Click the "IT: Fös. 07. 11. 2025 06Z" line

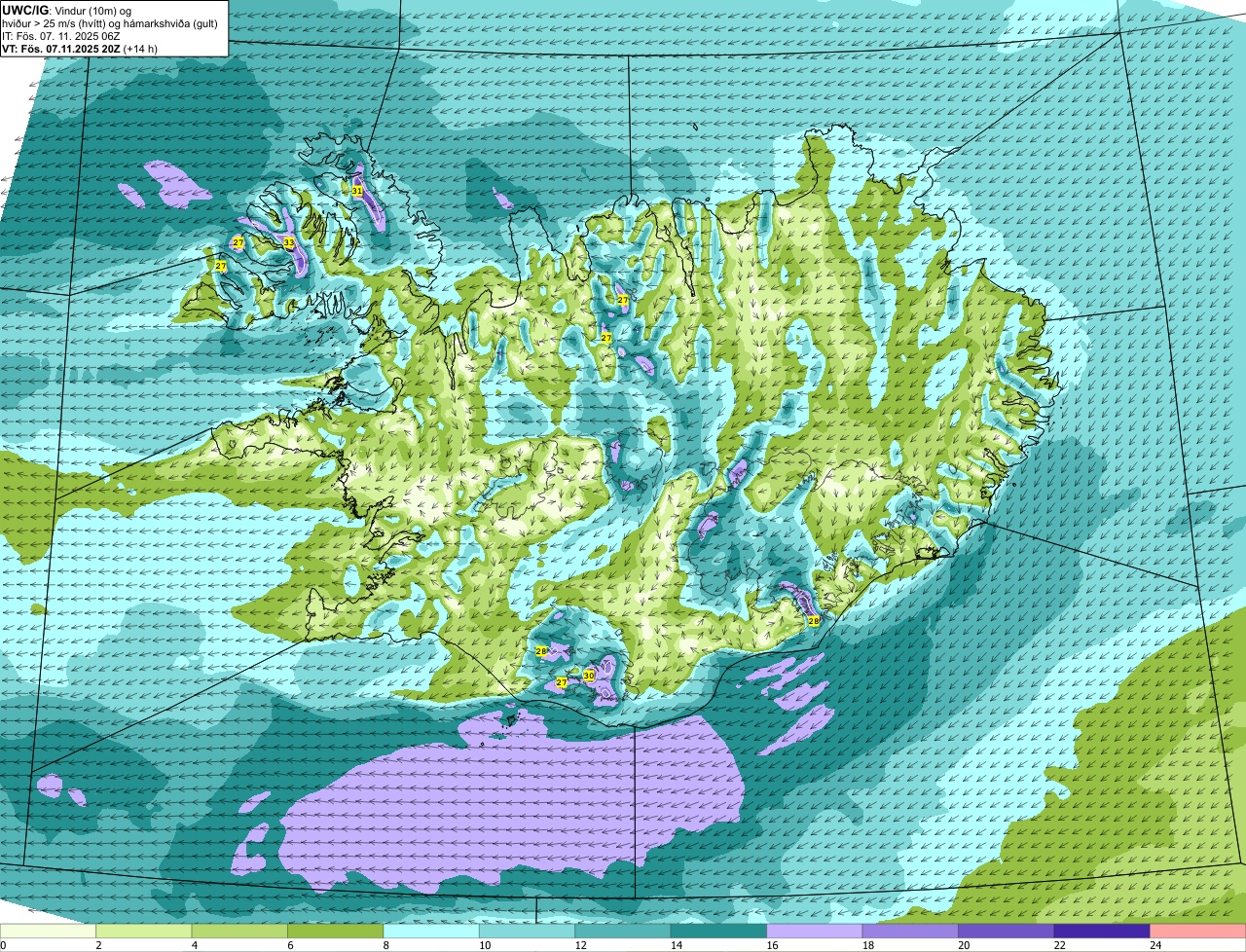click(x=61, y=36)
